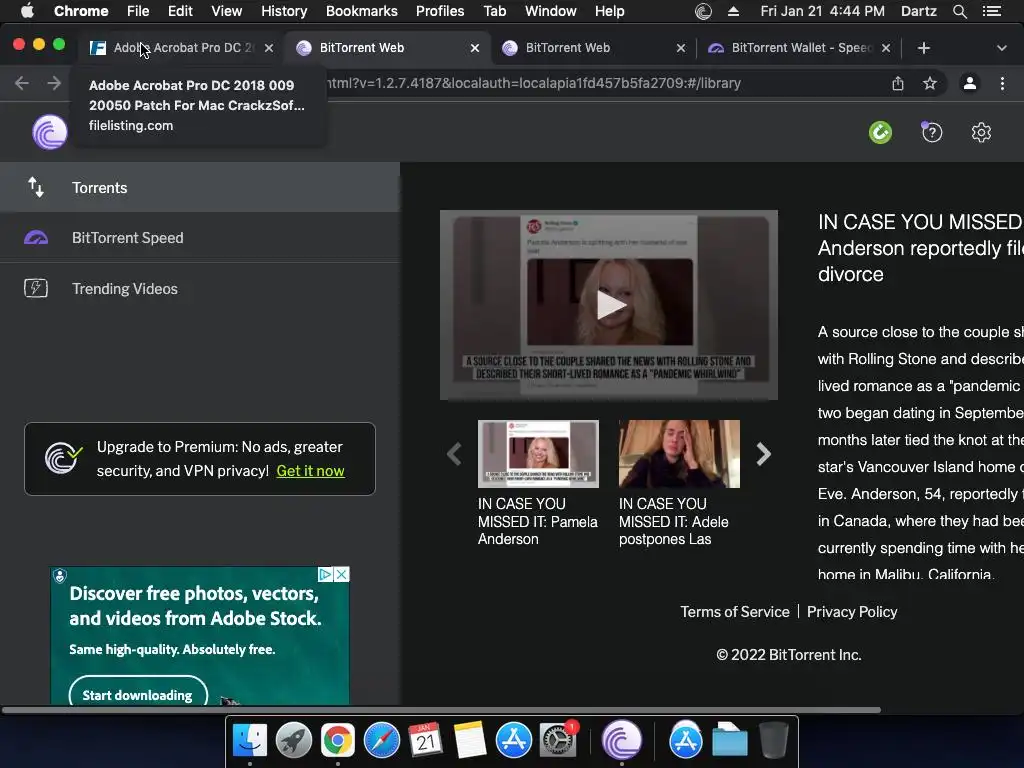Click the 'Get it now' premium link
Screen dimensions: 1024x768
310,471
